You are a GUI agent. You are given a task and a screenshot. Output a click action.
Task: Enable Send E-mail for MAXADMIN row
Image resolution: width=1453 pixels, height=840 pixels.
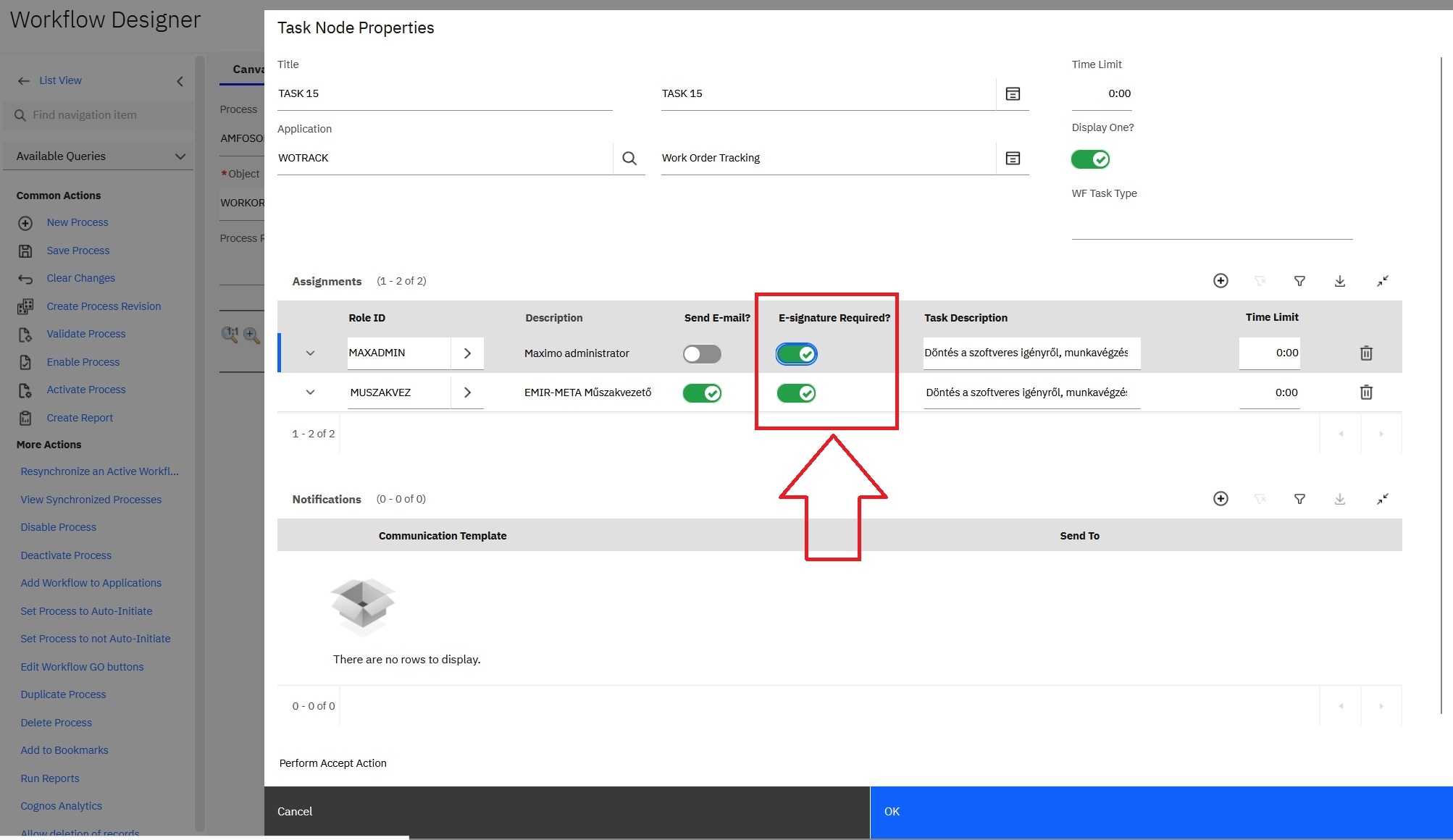click(x=702, y=354)
